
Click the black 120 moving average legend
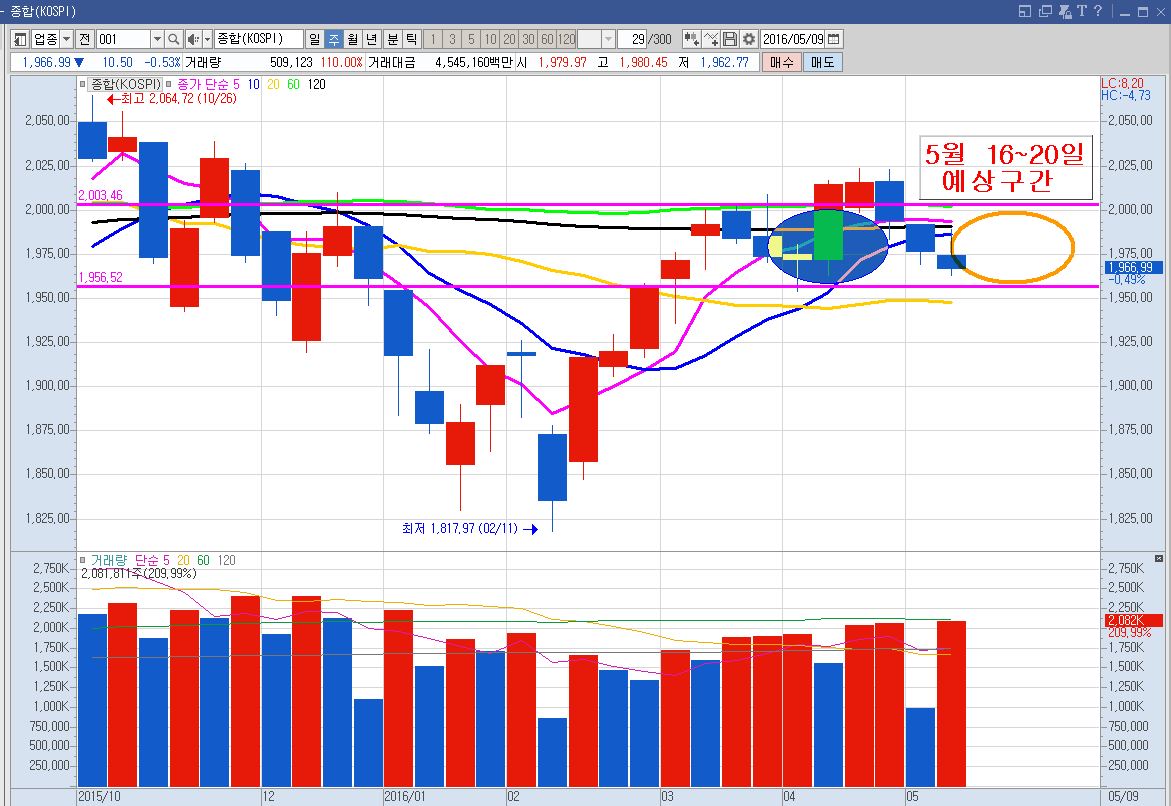click(317, 84)
